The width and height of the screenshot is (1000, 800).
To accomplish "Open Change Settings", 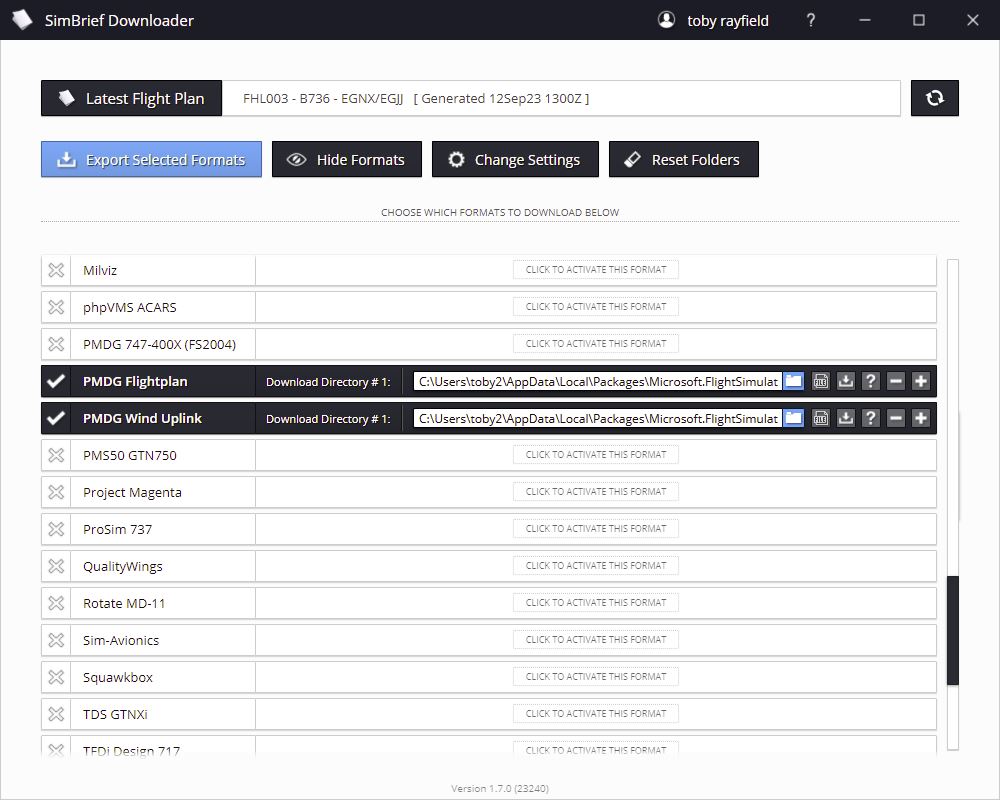I will click(x=515, y=158).
